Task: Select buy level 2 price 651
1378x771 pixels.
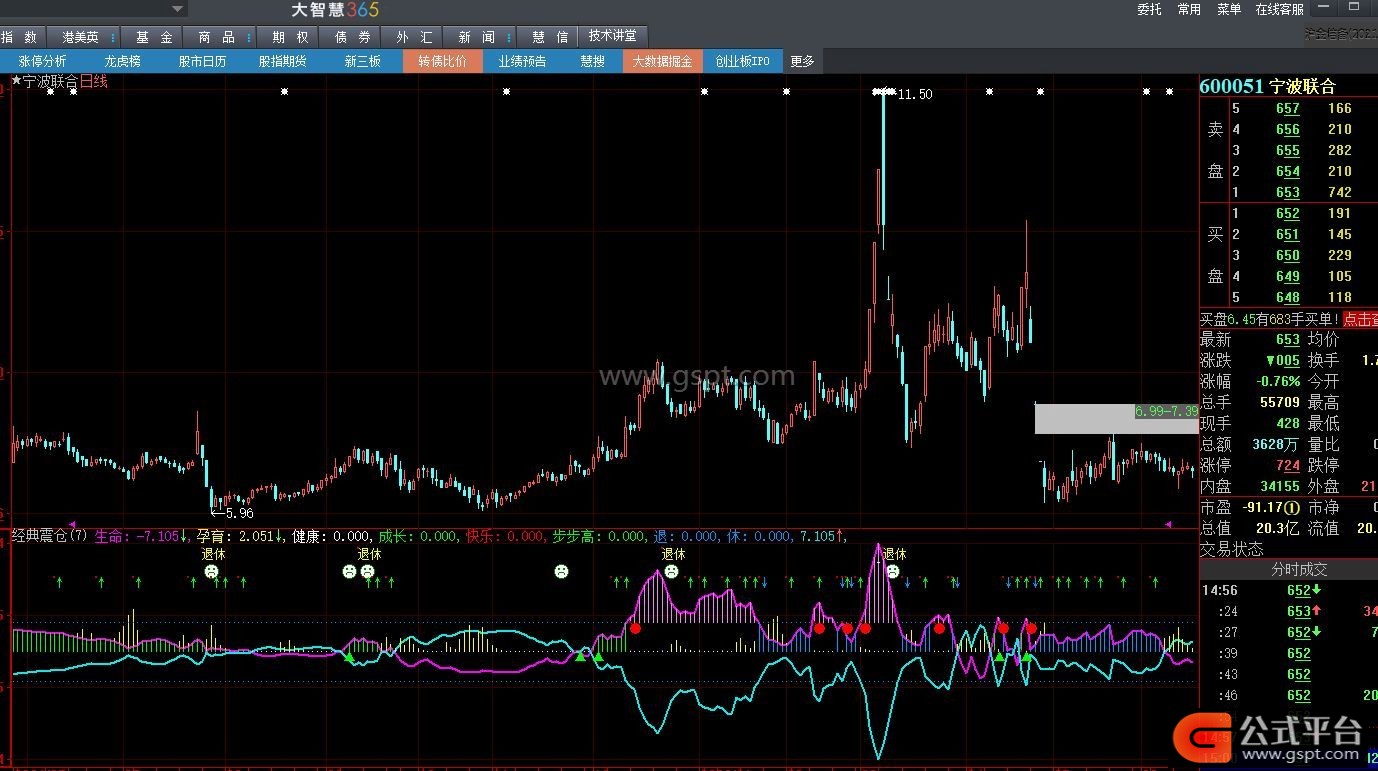Action: pos(1288,234)
